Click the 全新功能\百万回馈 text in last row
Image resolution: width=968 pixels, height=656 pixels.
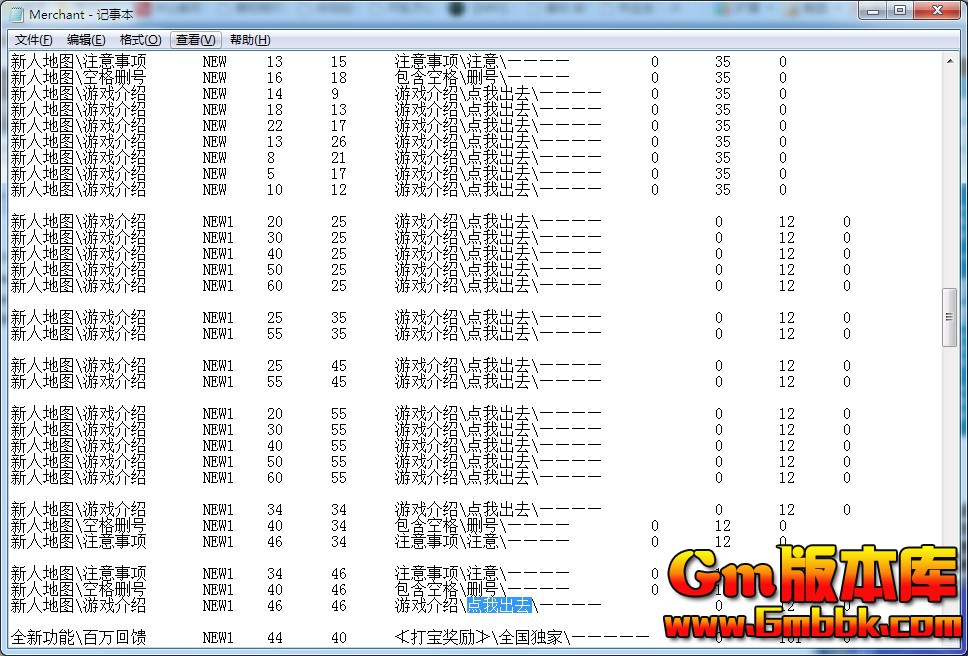click(78, 638)
